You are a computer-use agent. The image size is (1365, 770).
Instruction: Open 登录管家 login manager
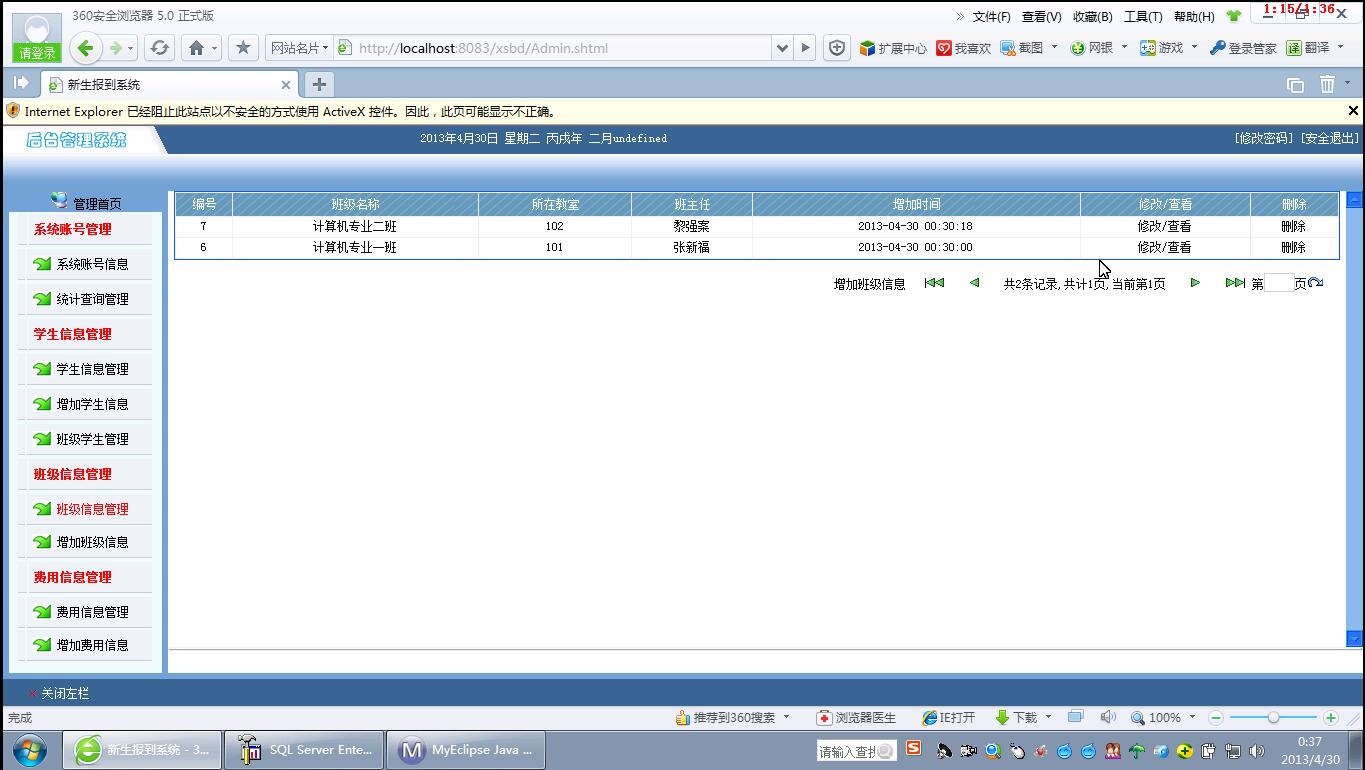(x=1243, y=48)
